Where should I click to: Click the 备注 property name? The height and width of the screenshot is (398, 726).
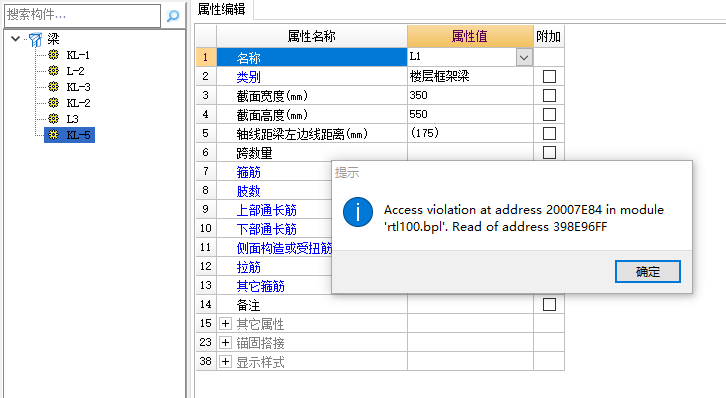pos(248,305)
